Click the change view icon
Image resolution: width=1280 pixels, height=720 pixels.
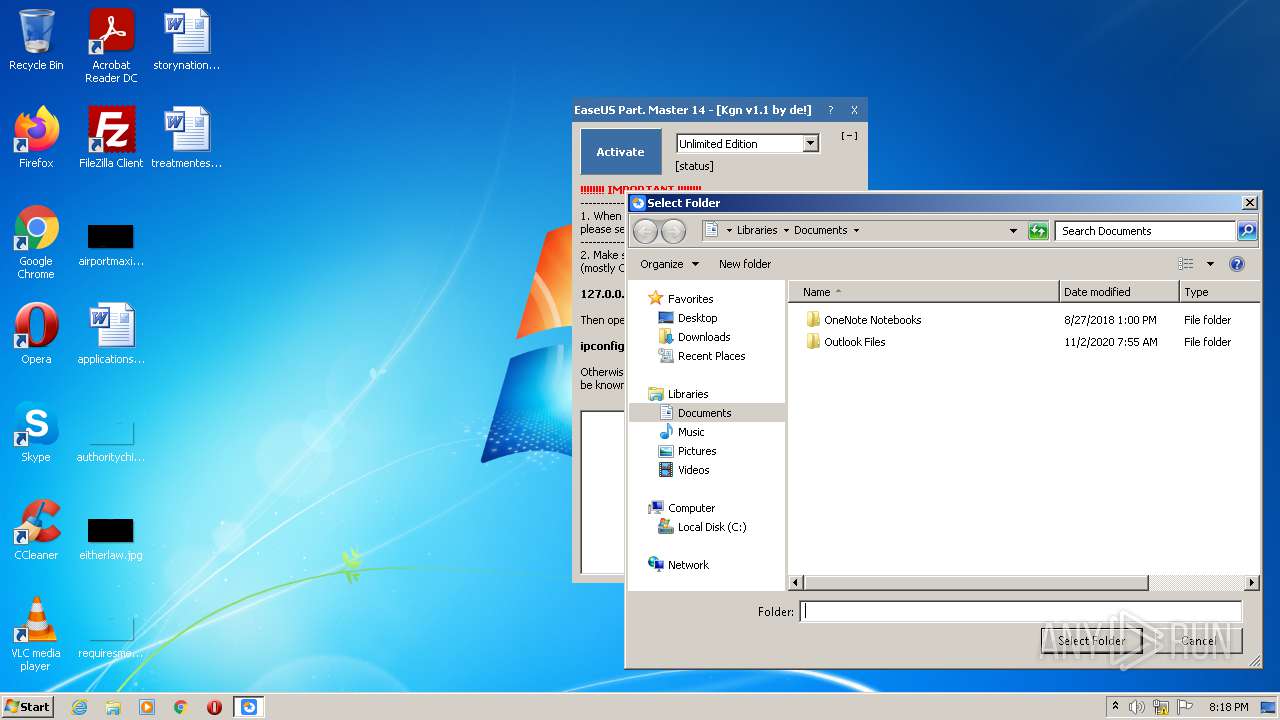(1186, 264)
